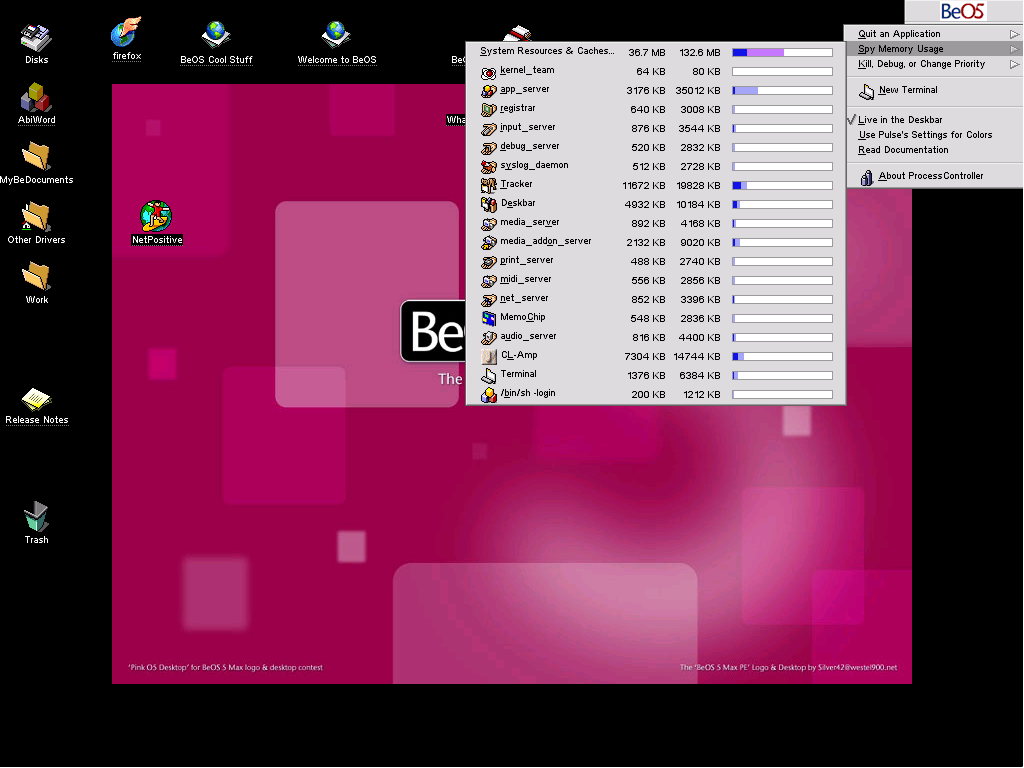This screenshot has height=768, width=1024.
Task: Click the print_server process icon
Action: (488, 261)
